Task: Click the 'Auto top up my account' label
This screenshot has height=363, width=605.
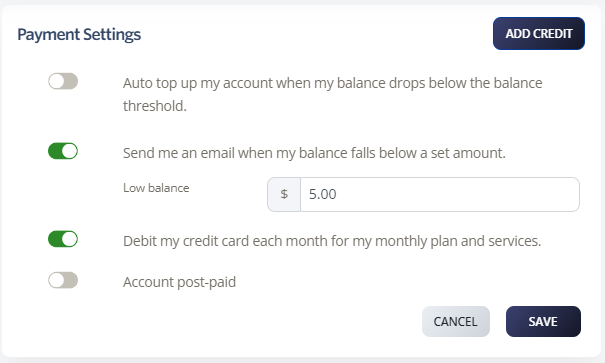Action: [x=333, y=95]
